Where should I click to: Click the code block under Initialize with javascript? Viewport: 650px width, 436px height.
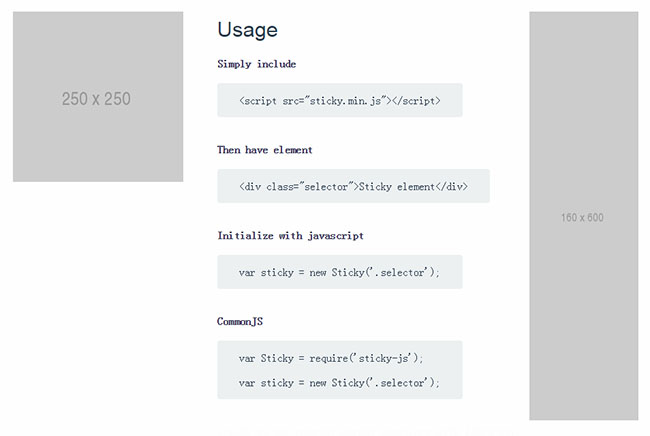pyautogui.click(x=340, y=272)
